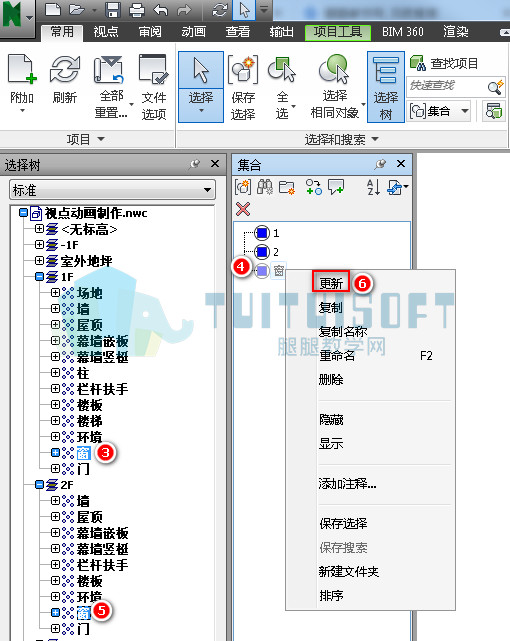Expand the 室外地坪 tree node
This screenshot has width=510, height=641.
tap(39, 260)
